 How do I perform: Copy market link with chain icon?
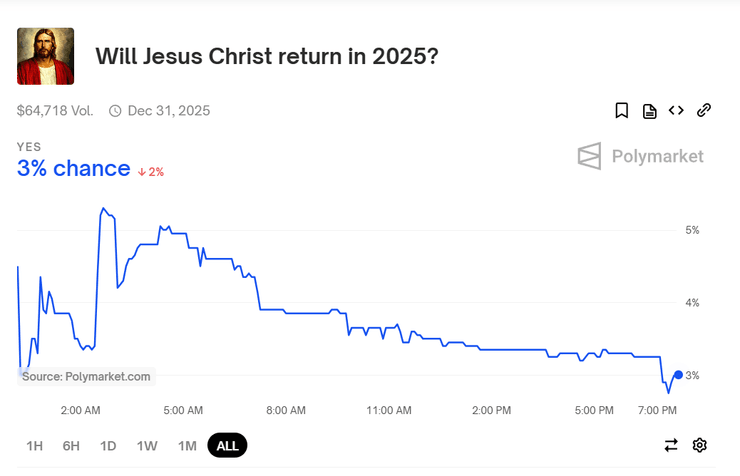click(x=703, y=111)
